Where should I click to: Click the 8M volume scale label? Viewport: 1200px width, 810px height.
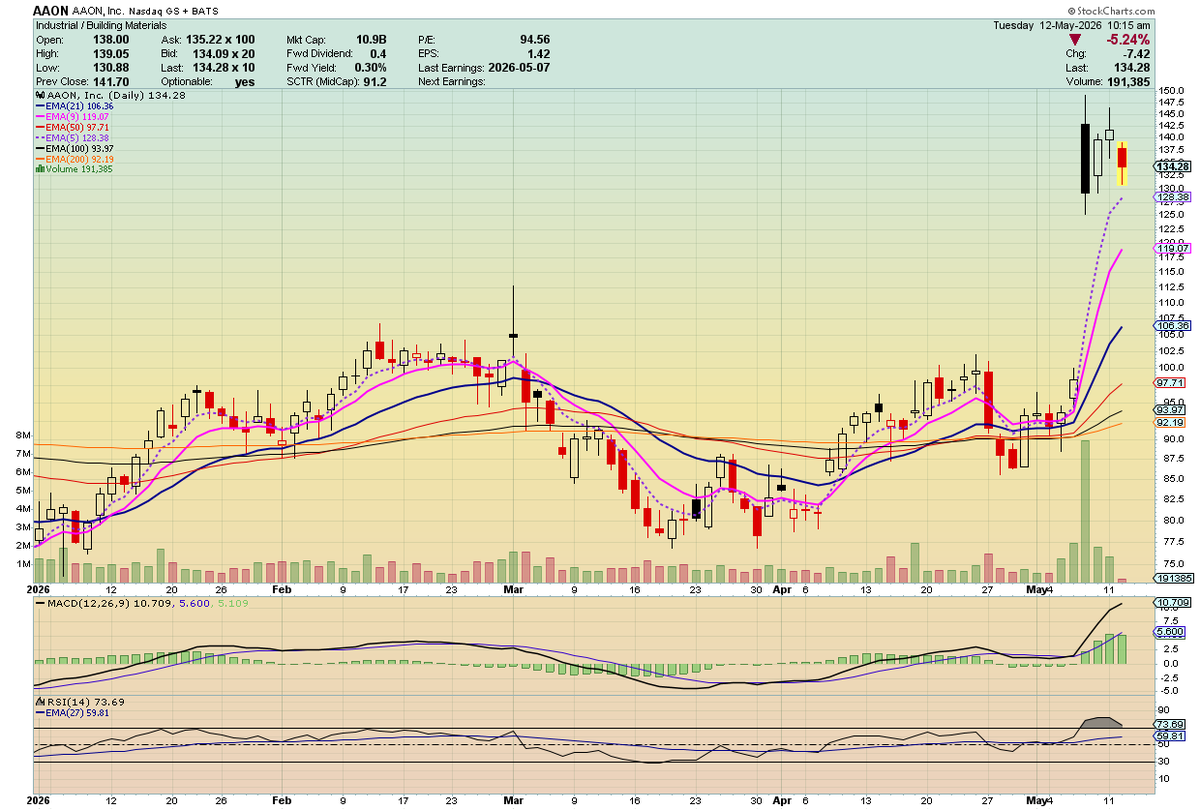pyautogui.click(x=22, y=436)
